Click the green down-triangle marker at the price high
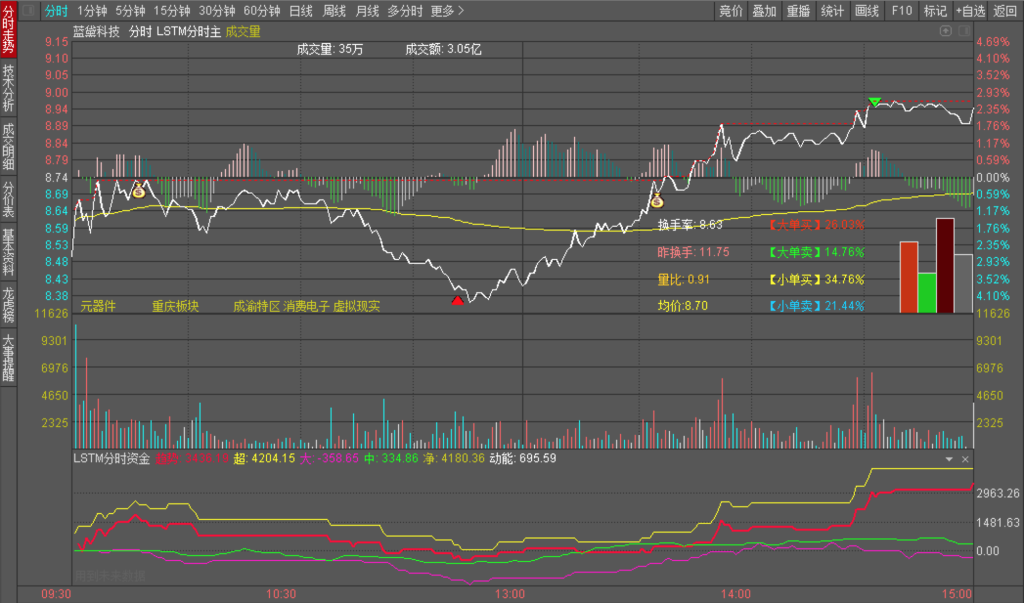This screenshot has height=603, width=1024. click(x=875, y=102)
